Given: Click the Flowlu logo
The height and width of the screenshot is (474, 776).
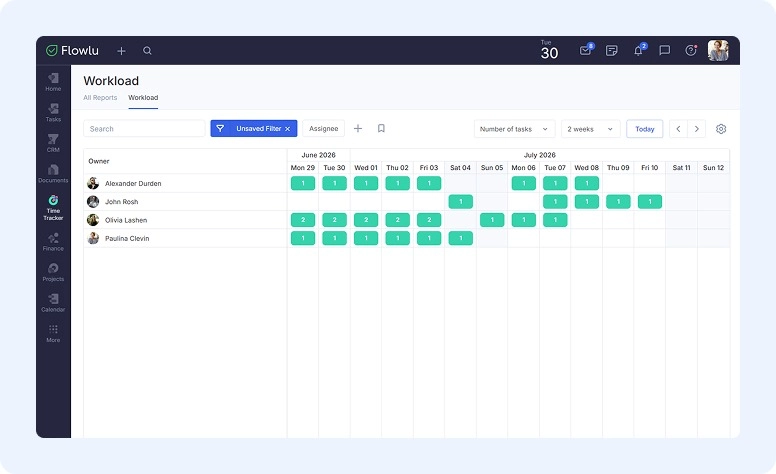Looking at the screenshot, I should tap(72, 50).
